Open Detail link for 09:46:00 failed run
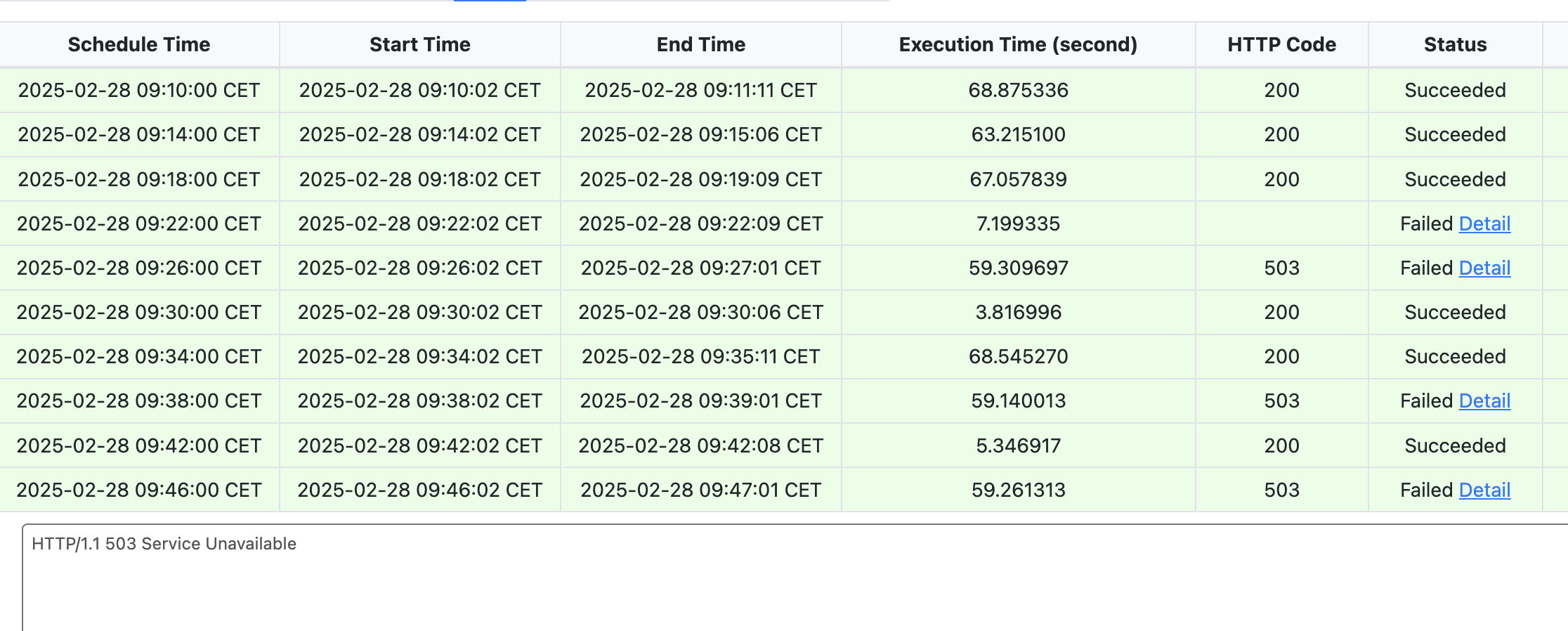The height and width of the screenshot is (631, 1568). tap(1484, 490)
